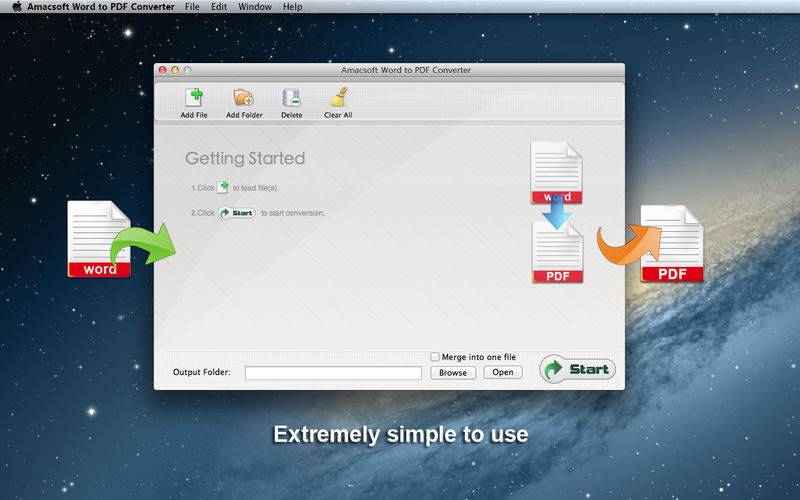Click the green plus icon in step 1
Viewport: 800px width, 500px height.
(x=224, y=187)
